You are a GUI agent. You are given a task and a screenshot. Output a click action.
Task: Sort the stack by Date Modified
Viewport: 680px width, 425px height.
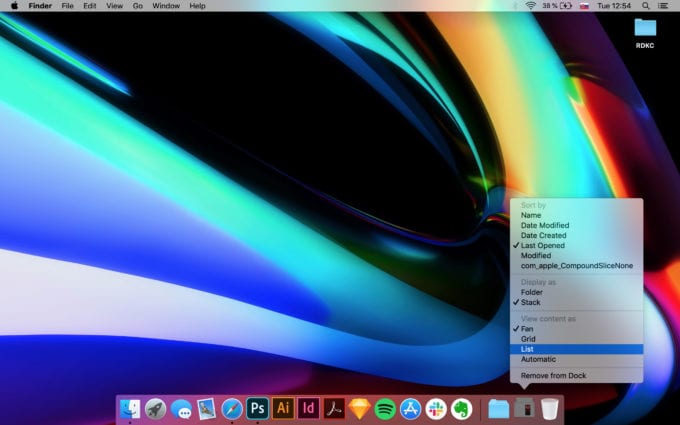pos(544,226)
